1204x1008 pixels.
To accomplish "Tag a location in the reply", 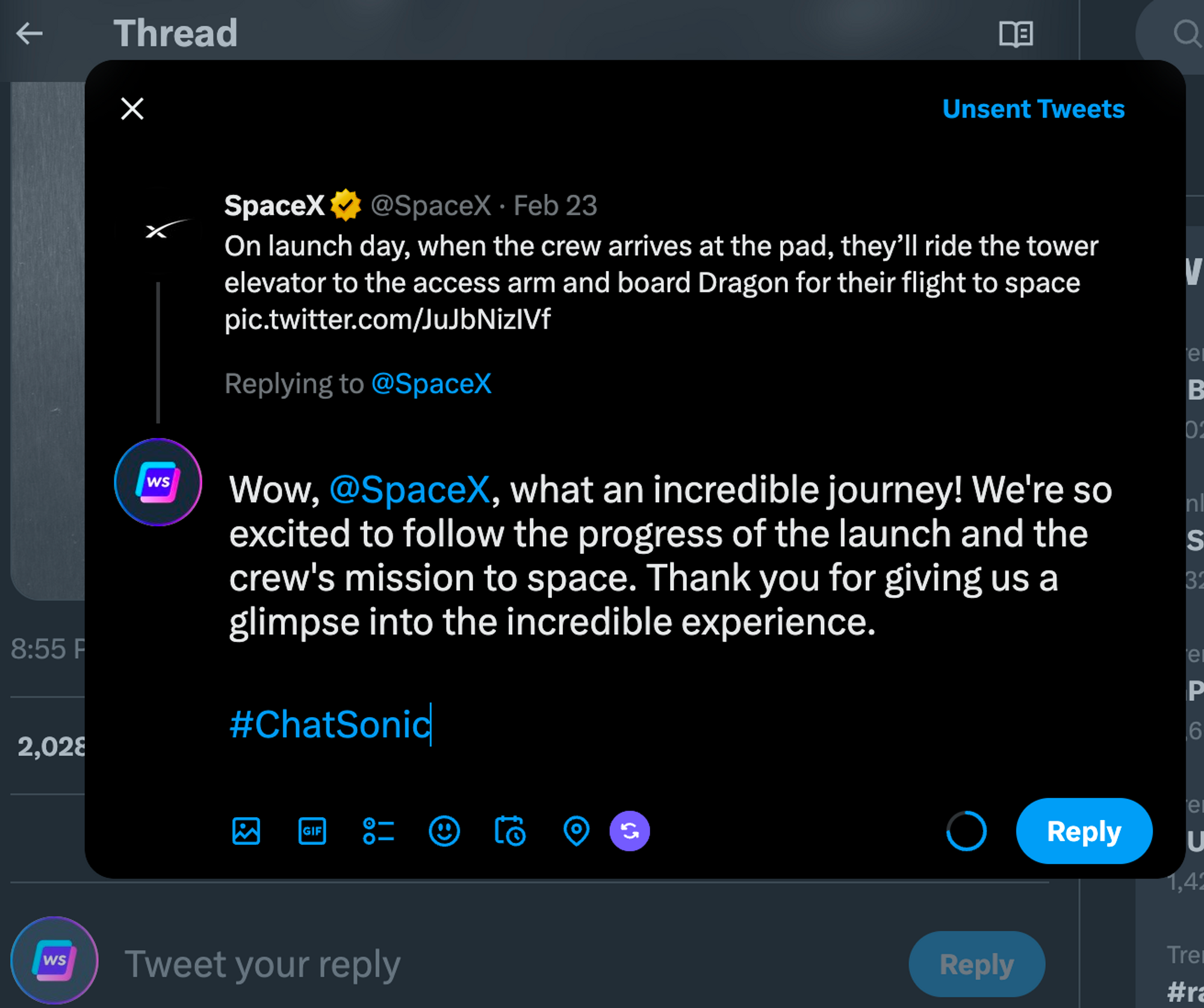I will (x=576, y=832).
